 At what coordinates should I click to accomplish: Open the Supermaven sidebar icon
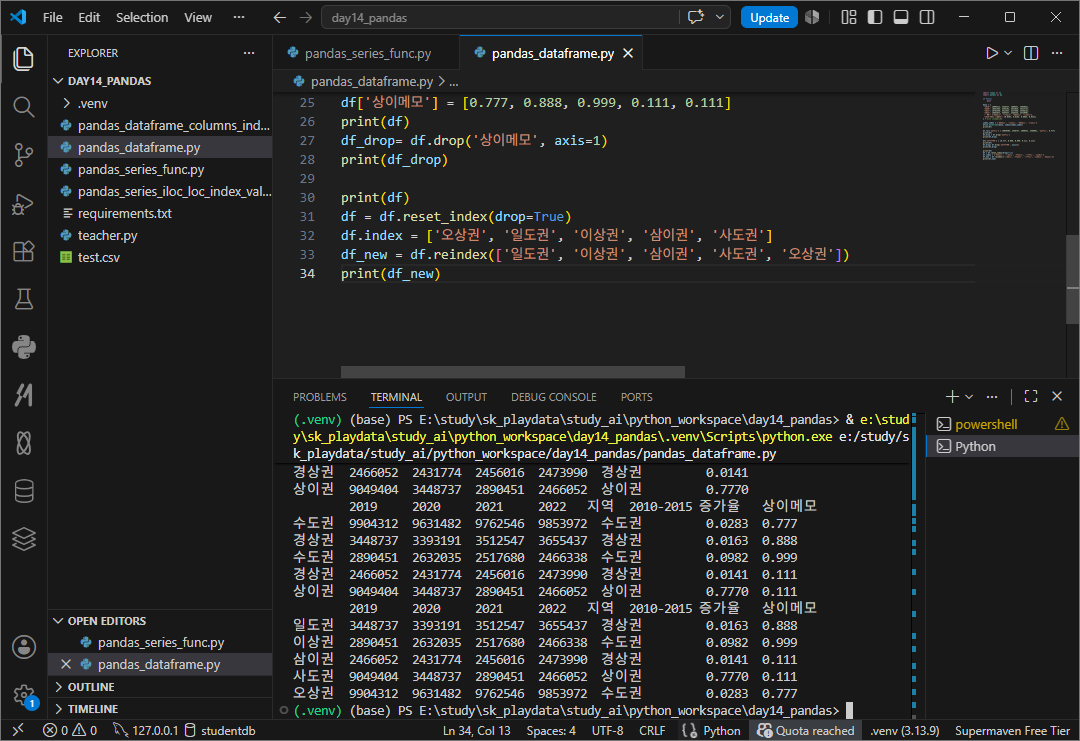[23, 395]
